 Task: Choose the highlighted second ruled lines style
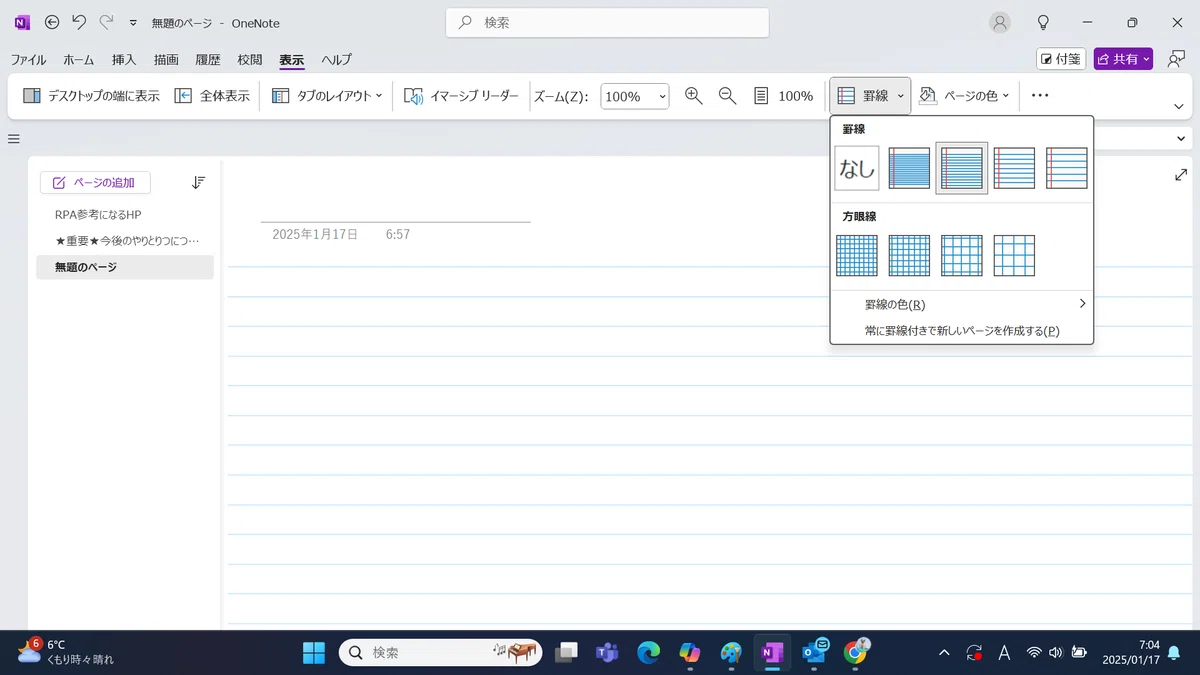pyautogui.click(x=962, y=168)
